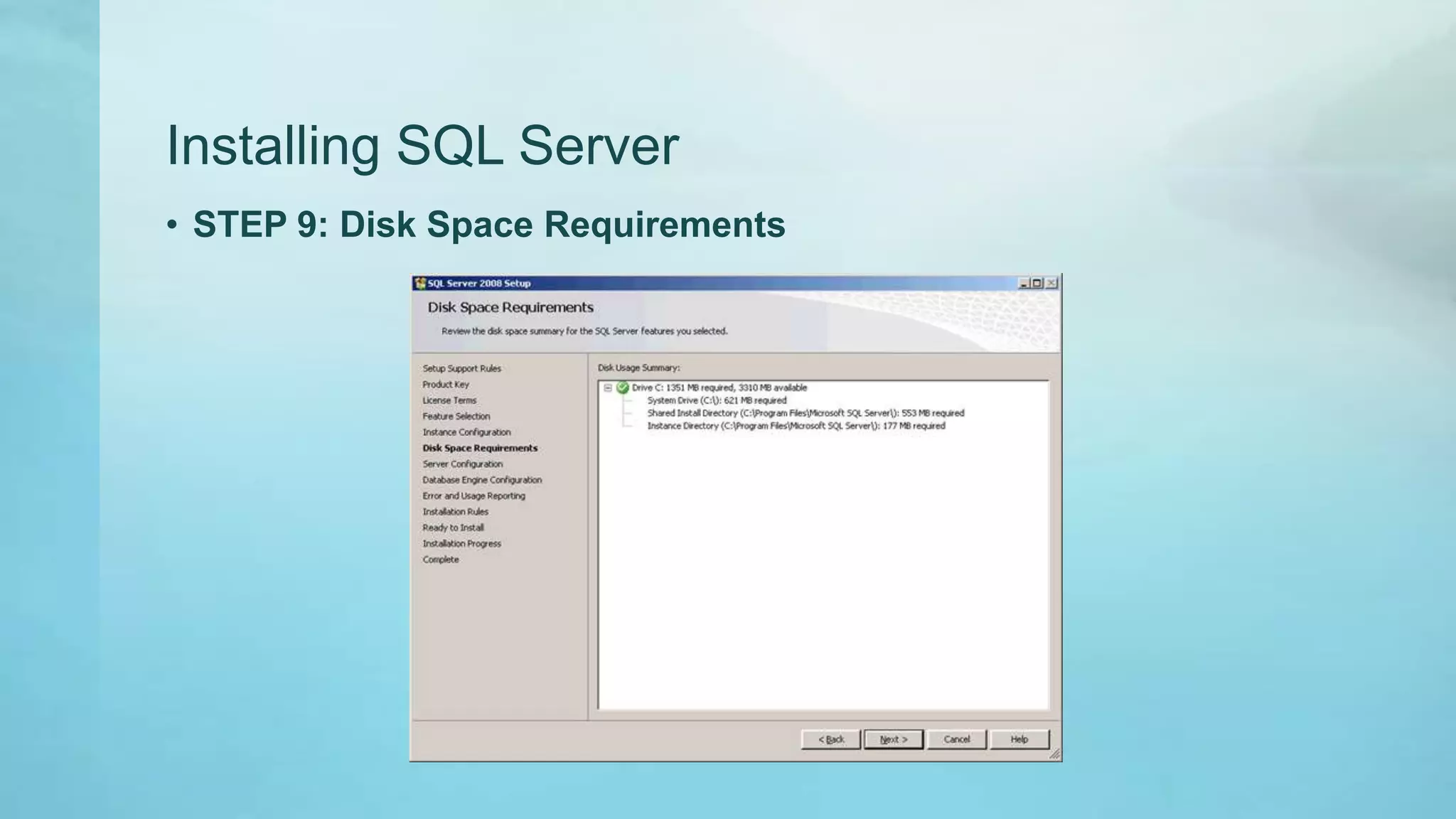
Task: Minimize the SQL Server Setup window
Action: click(1024, 283)
